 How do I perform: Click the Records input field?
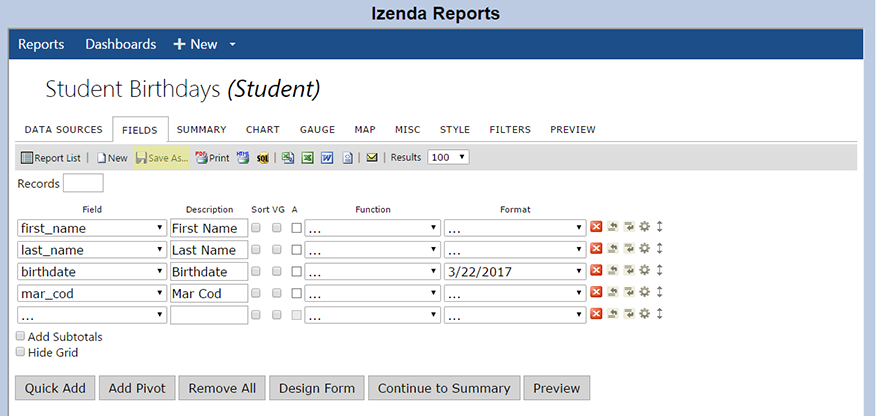83,183
